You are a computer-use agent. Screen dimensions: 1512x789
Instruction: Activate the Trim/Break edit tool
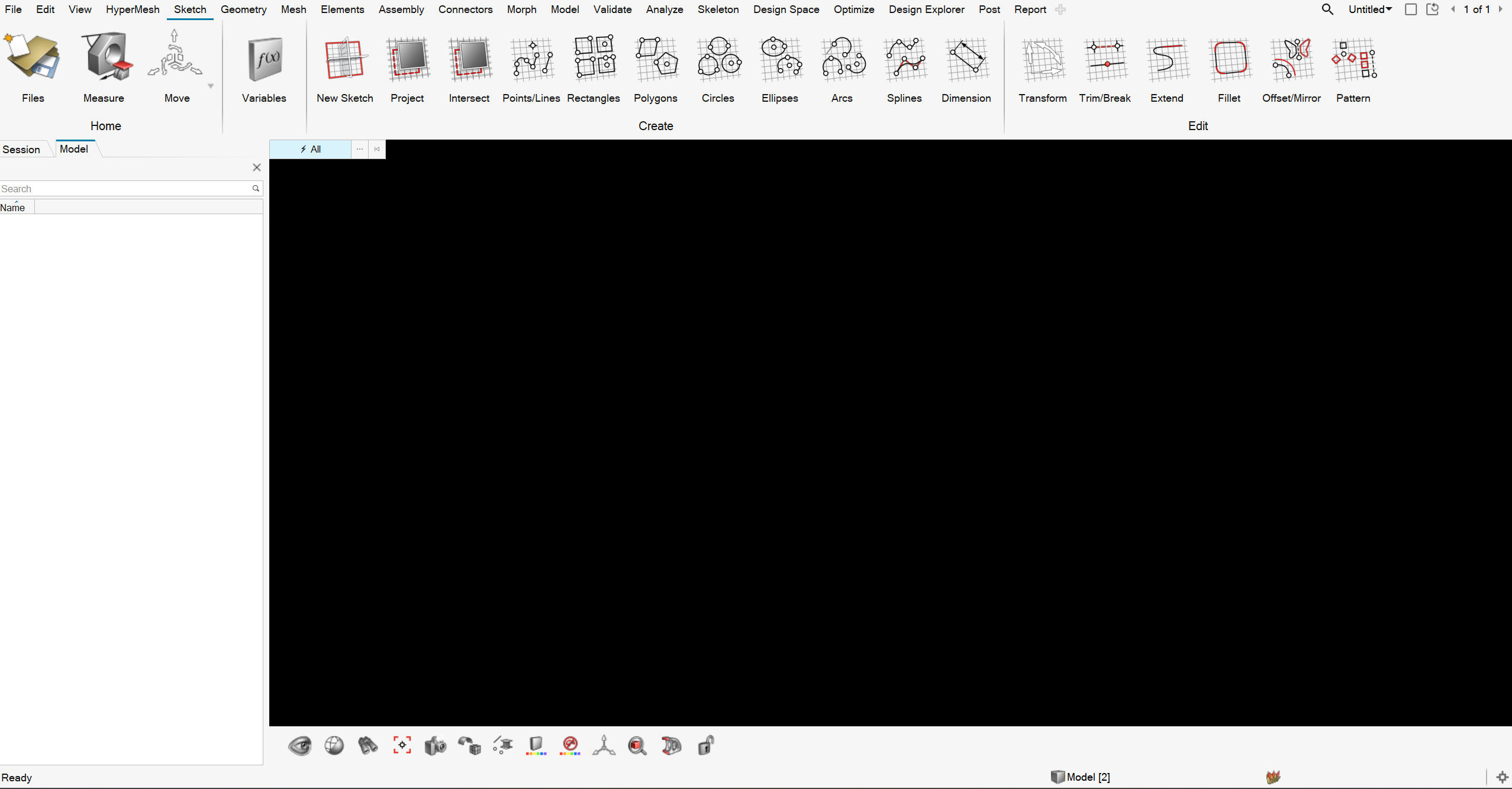click(1104, 68)
